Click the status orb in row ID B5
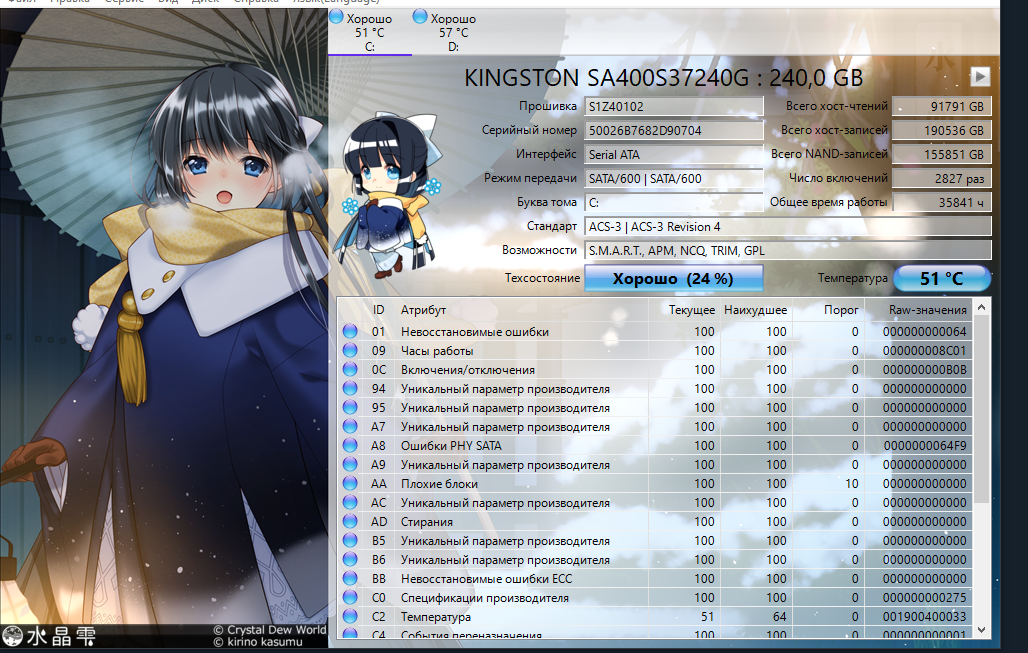The width and height of the screenshot is (1028, 653). tap(350, 540)
